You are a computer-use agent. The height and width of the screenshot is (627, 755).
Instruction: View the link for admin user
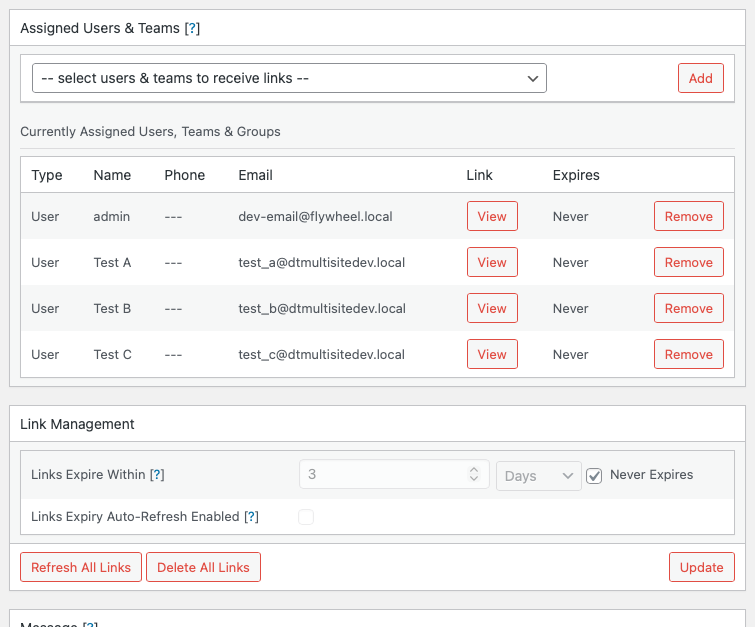[492, 216]
